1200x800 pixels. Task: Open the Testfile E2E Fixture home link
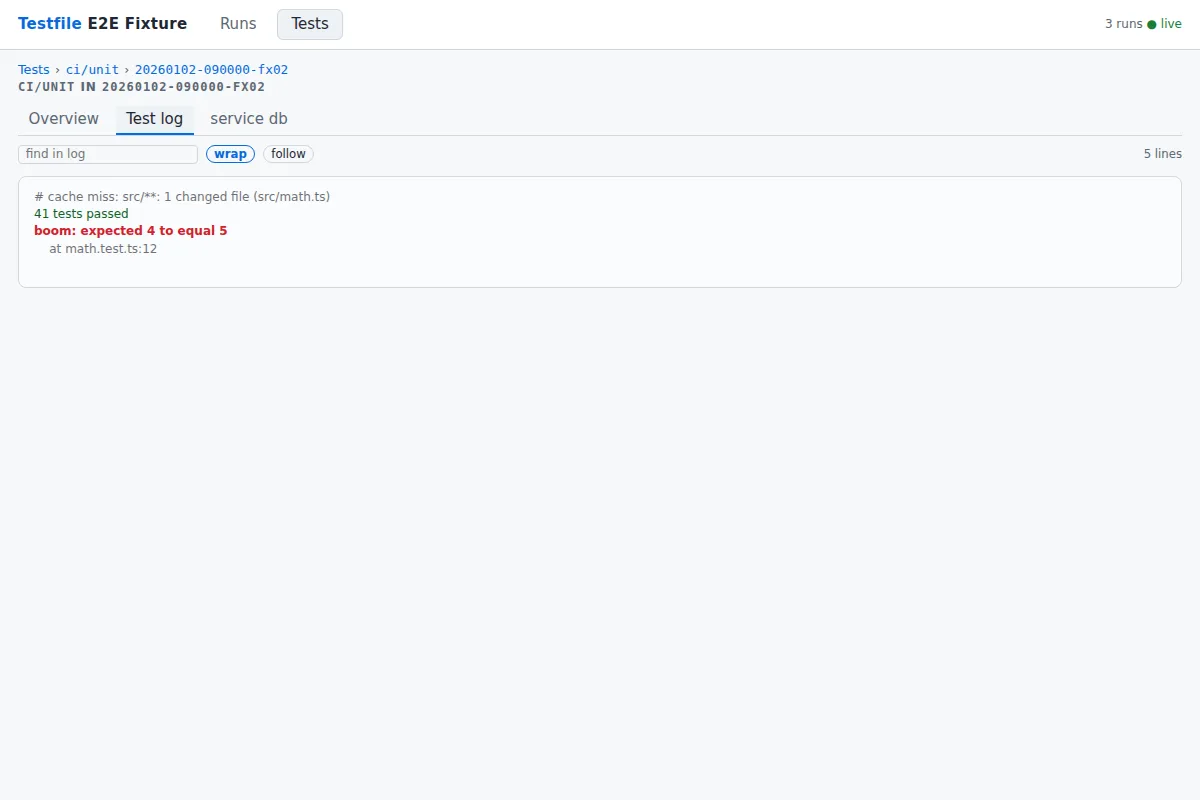[x=102, y=24]
